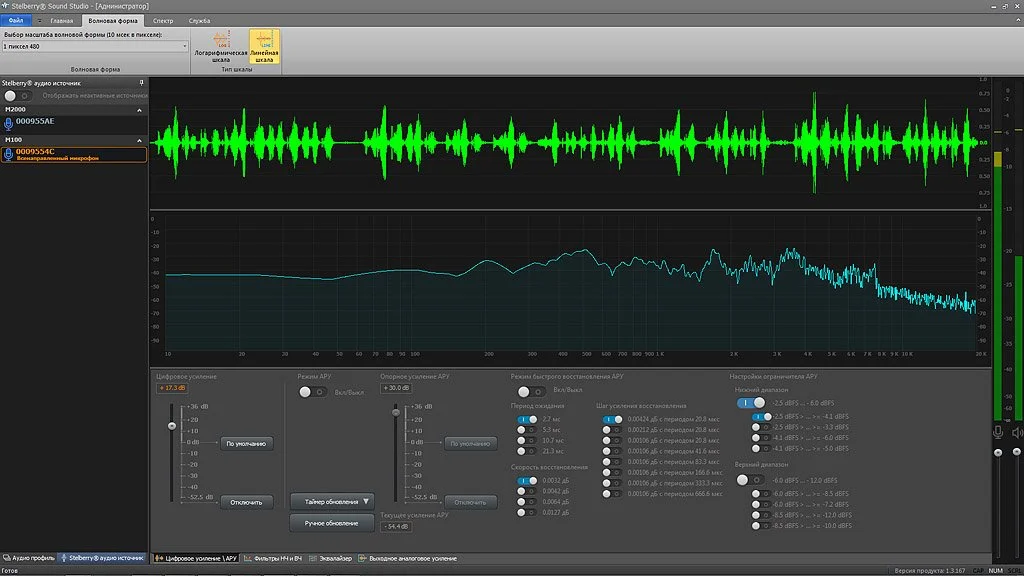Select 0.00106 дБ с периодом 666.6 мкс step
1024x576 pixels.
tap(612, 494)
